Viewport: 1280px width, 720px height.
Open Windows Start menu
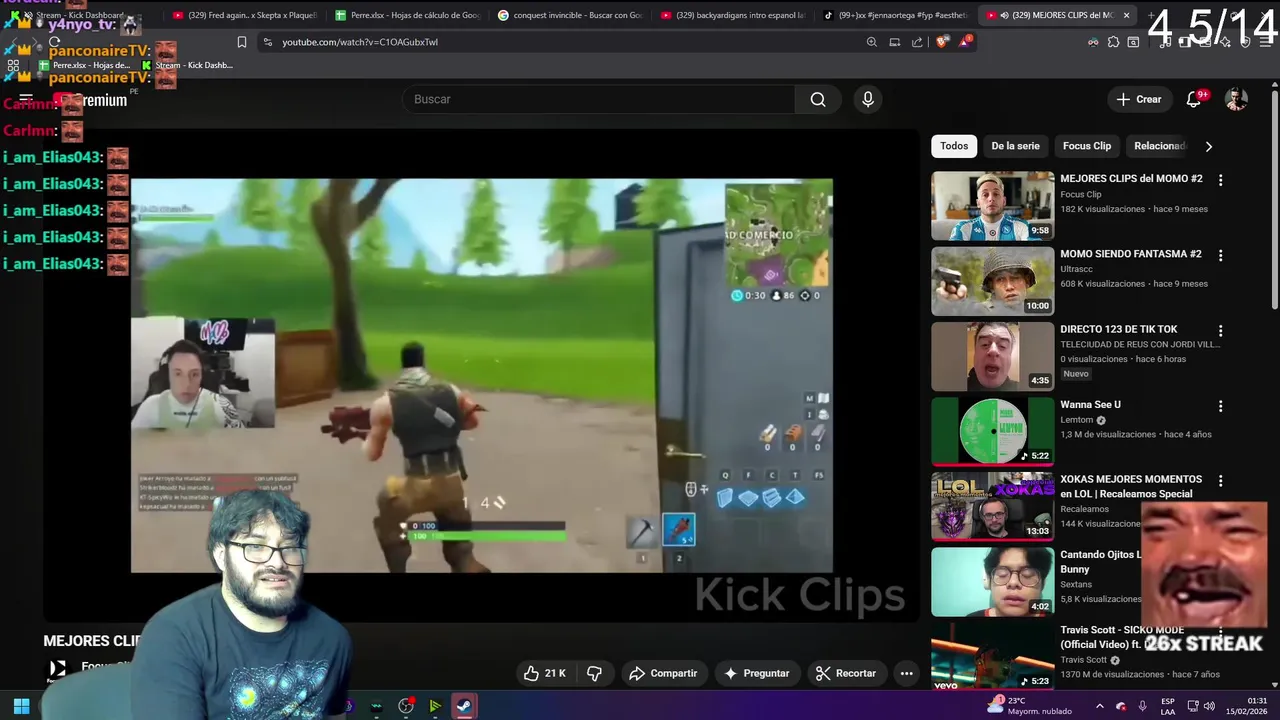(21, 706)
